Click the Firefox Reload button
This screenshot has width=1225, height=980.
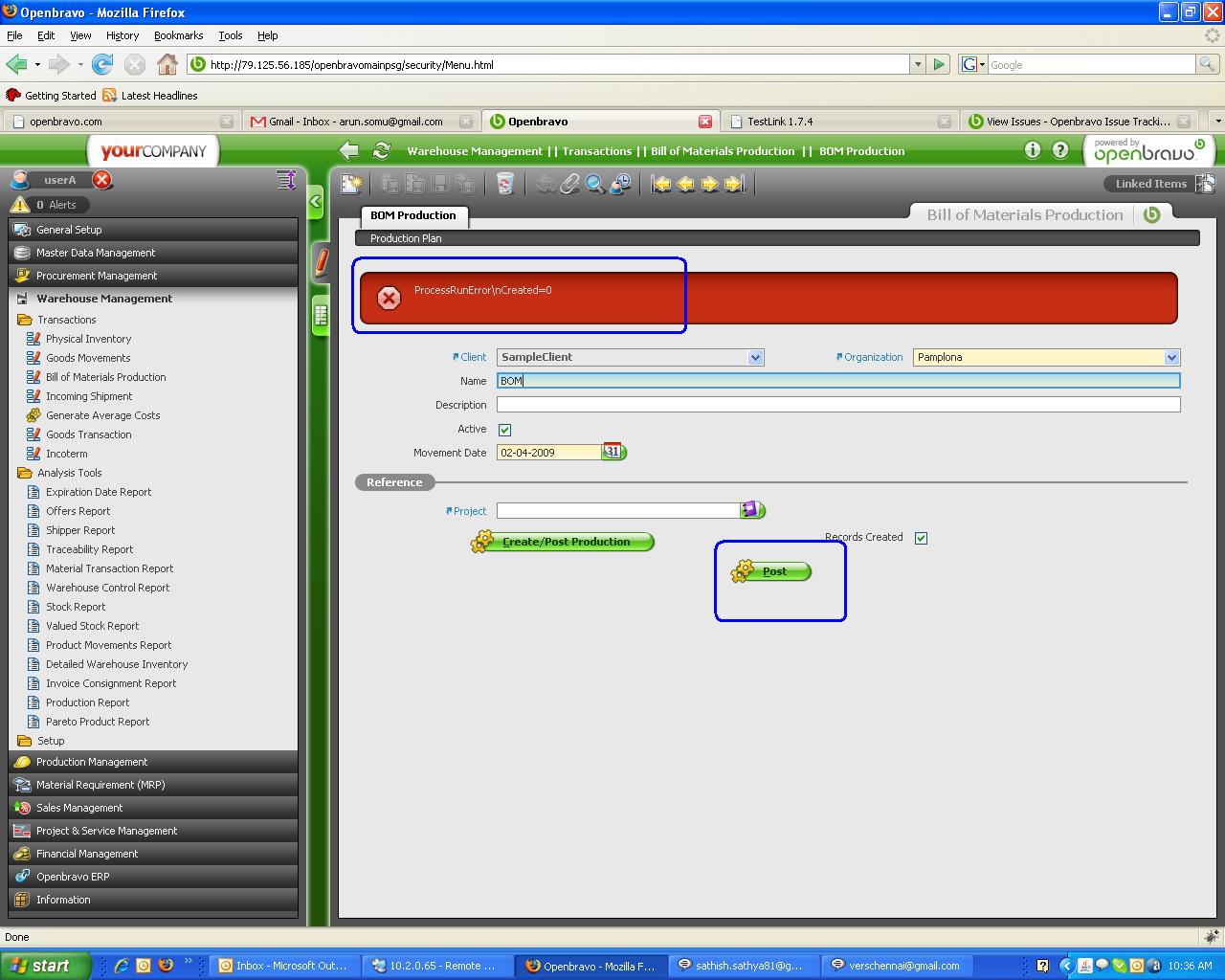tap(102, 64)
